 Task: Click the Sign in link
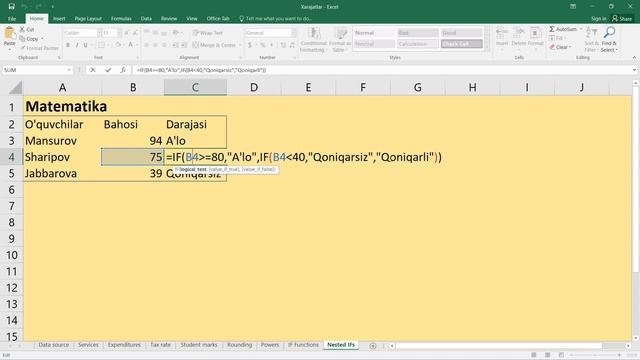[598, 19]
